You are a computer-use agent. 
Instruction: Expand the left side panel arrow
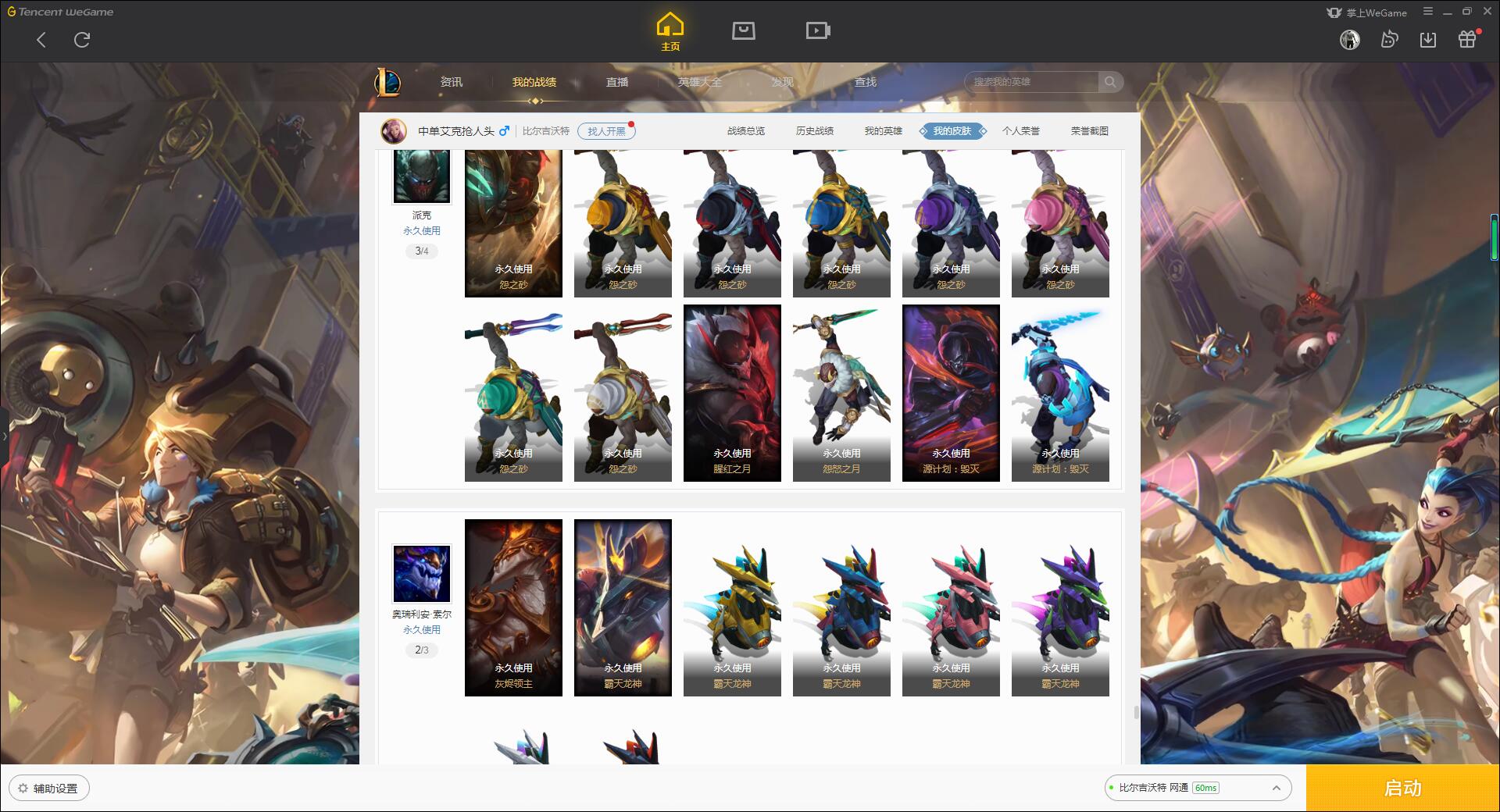4,436
